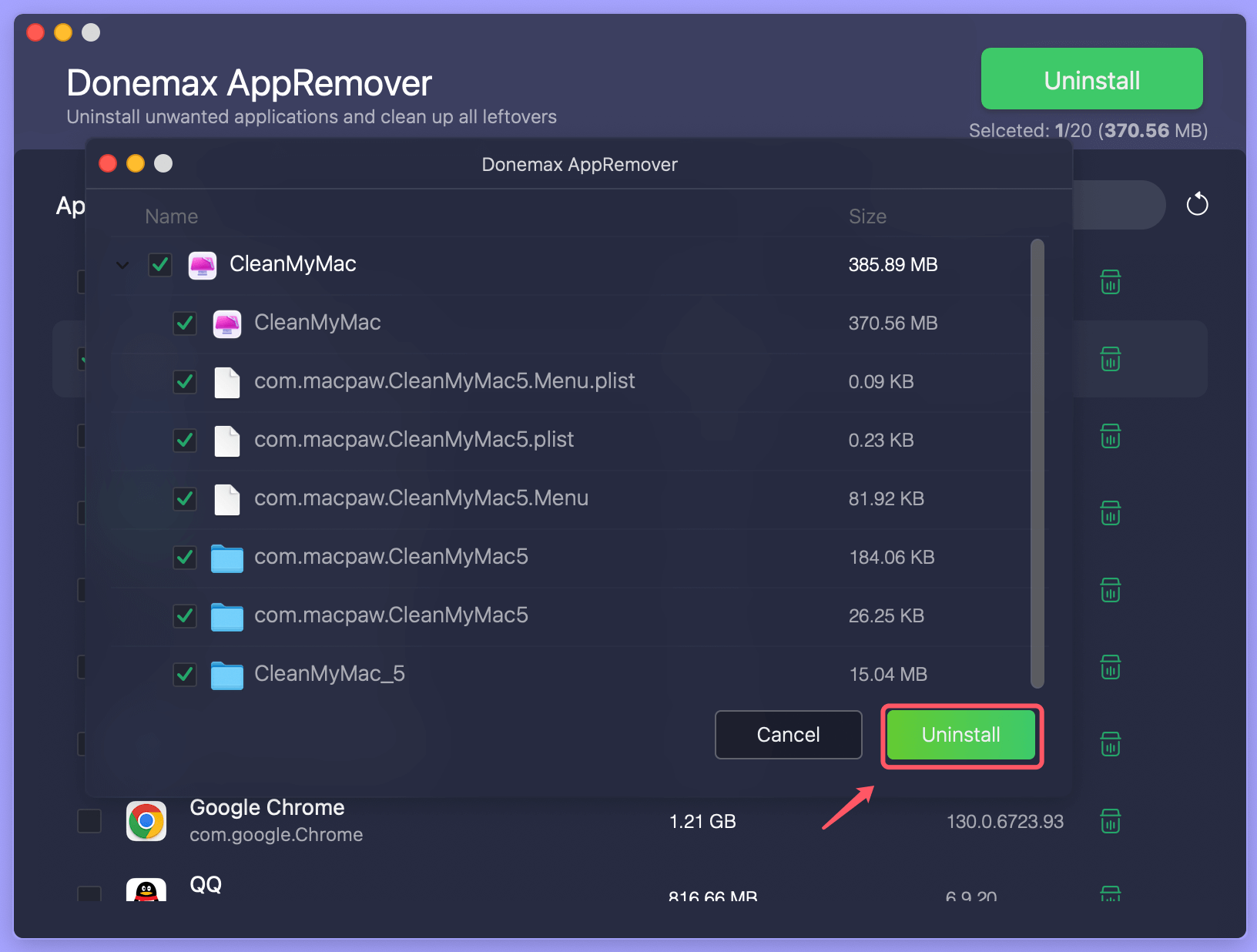Click the file icon of com.macpaw.CleanMyMac5.plist
This screenshot has height=952, width=1257.
(226, 441)
